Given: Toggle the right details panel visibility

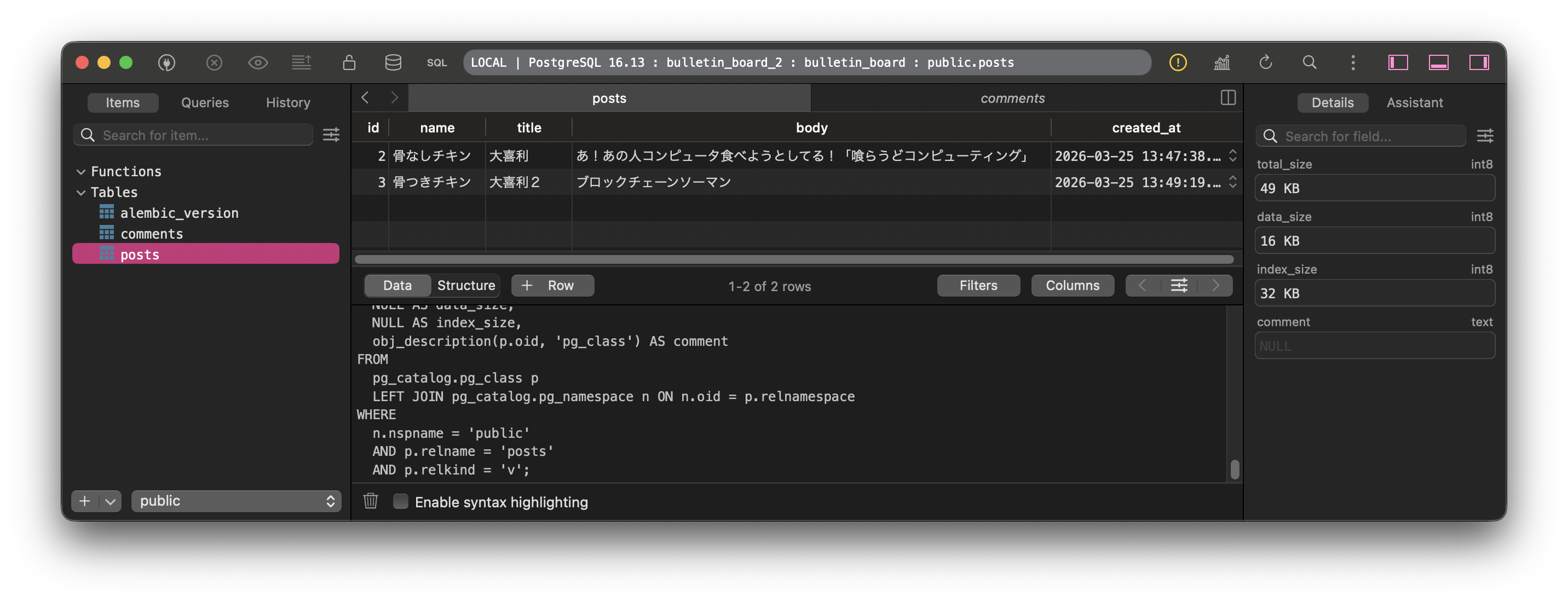Looking at the screenshot, I should click(x=1479, y=62).
